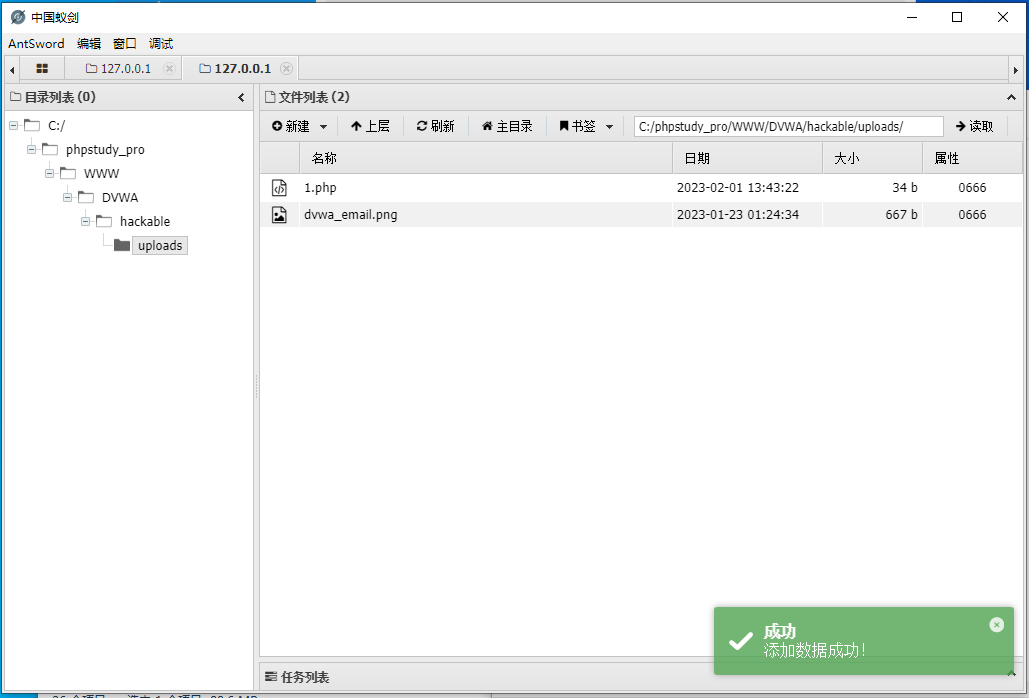Sort by the 属性 column header
The width and height of the screenshot is (1029, 698).
pos(973,158)
